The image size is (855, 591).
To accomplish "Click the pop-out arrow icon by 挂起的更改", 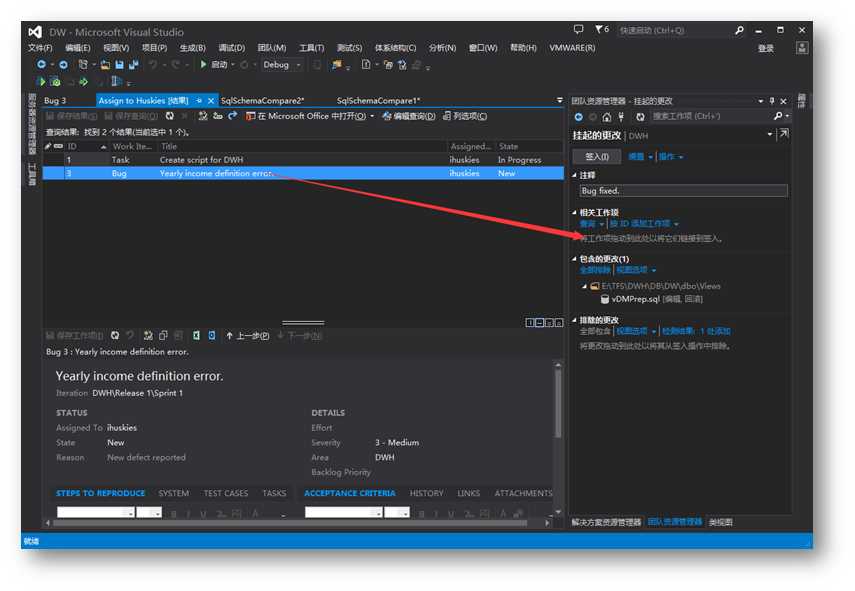I will point(784,134).
